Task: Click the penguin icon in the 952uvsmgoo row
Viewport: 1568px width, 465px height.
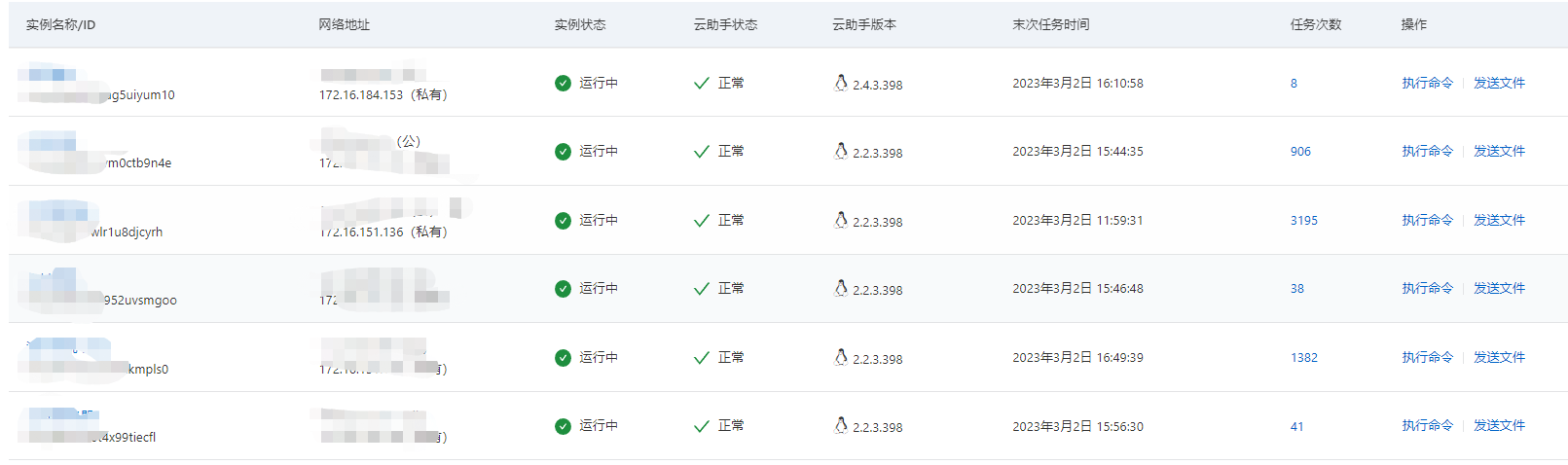Action: pos(841,288)
